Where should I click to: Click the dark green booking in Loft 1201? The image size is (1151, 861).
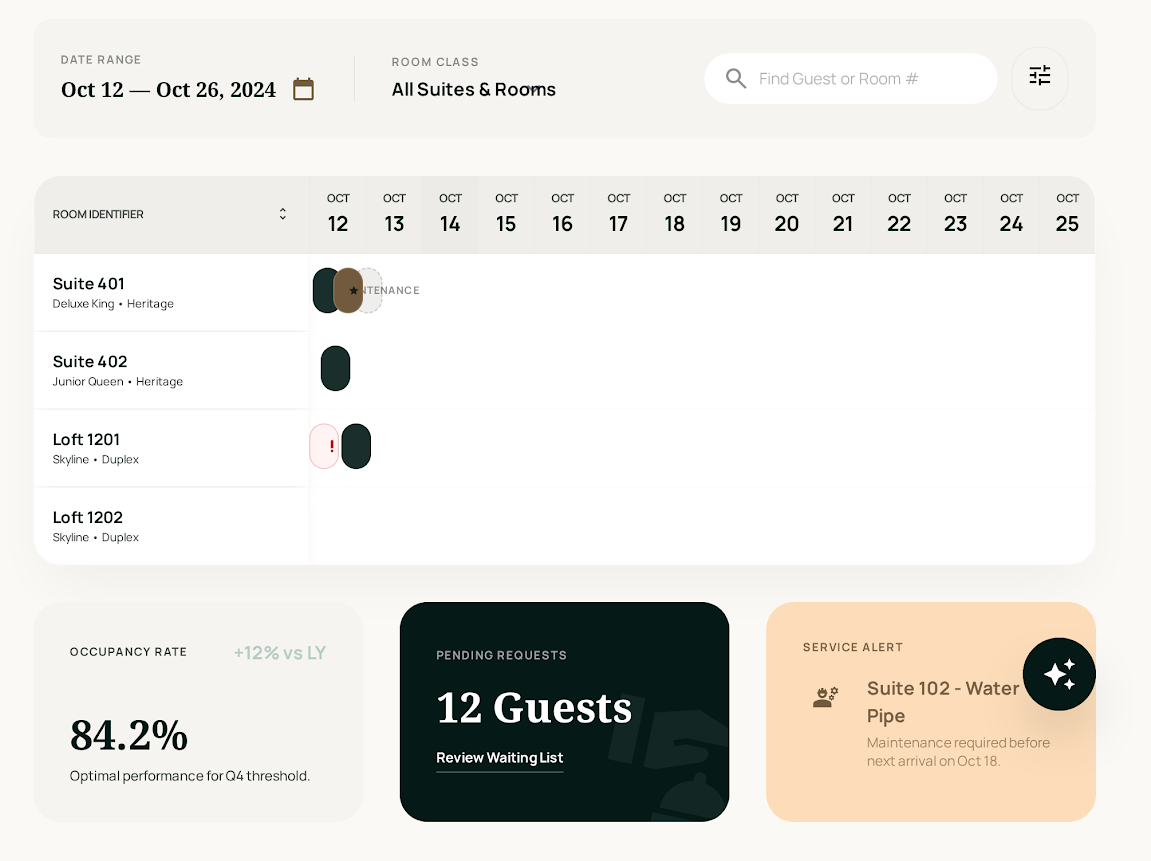coord(356,446)
